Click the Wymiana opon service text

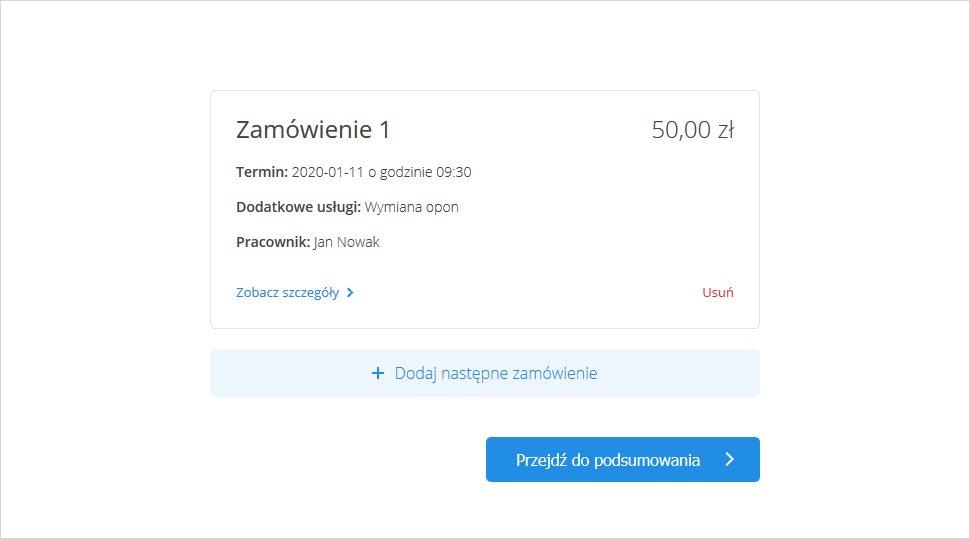click(412, 207)
